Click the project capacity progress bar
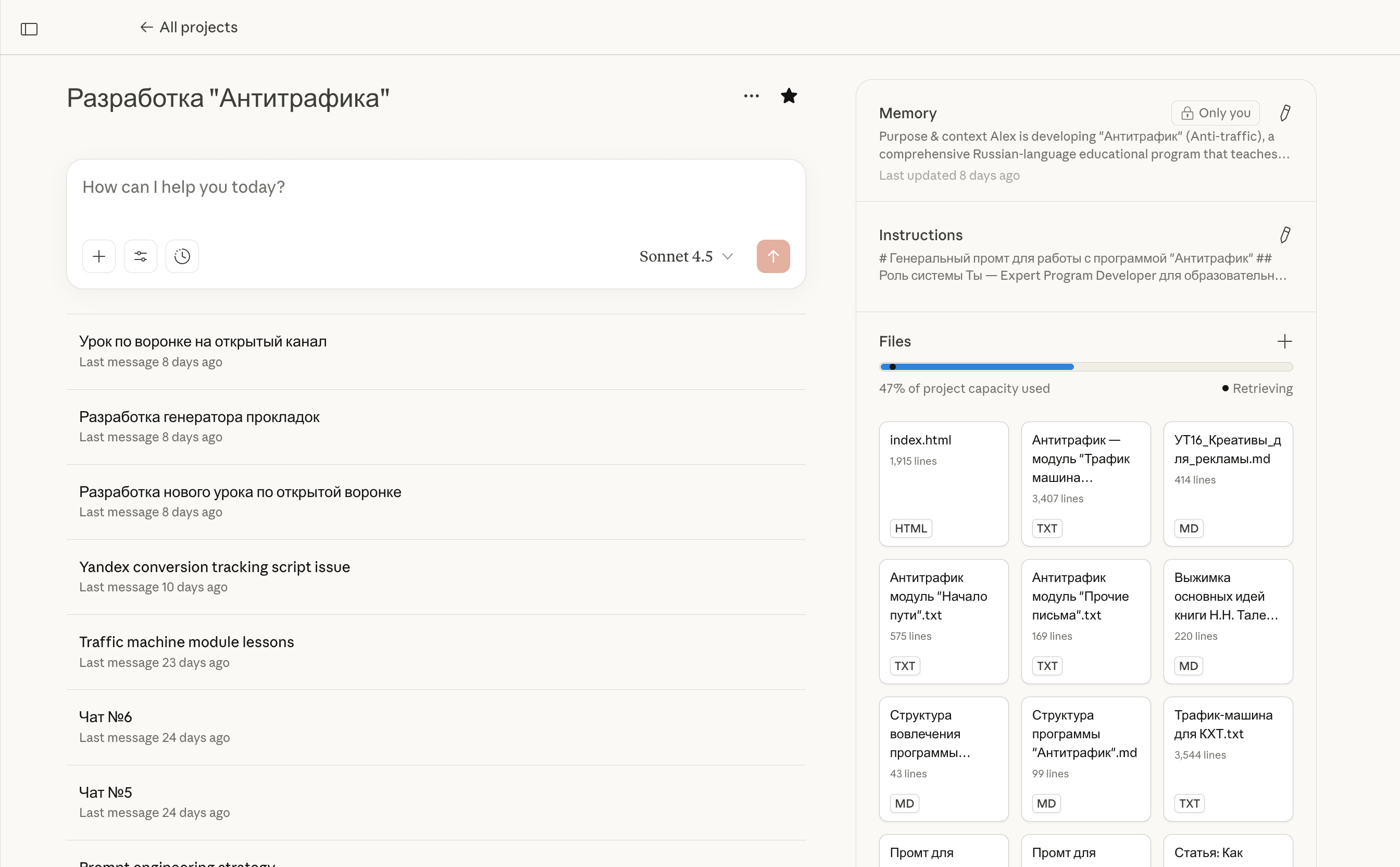Image resolution: width=1400 pixels, height=867 pixels. click(1085, 367)
